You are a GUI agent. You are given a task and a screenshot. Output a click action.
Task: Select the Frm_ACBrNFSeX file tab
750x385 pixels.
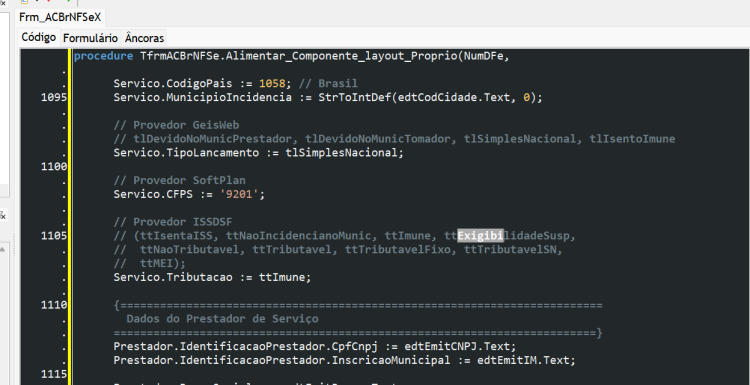pyautogui.click(x=60, y=18)
